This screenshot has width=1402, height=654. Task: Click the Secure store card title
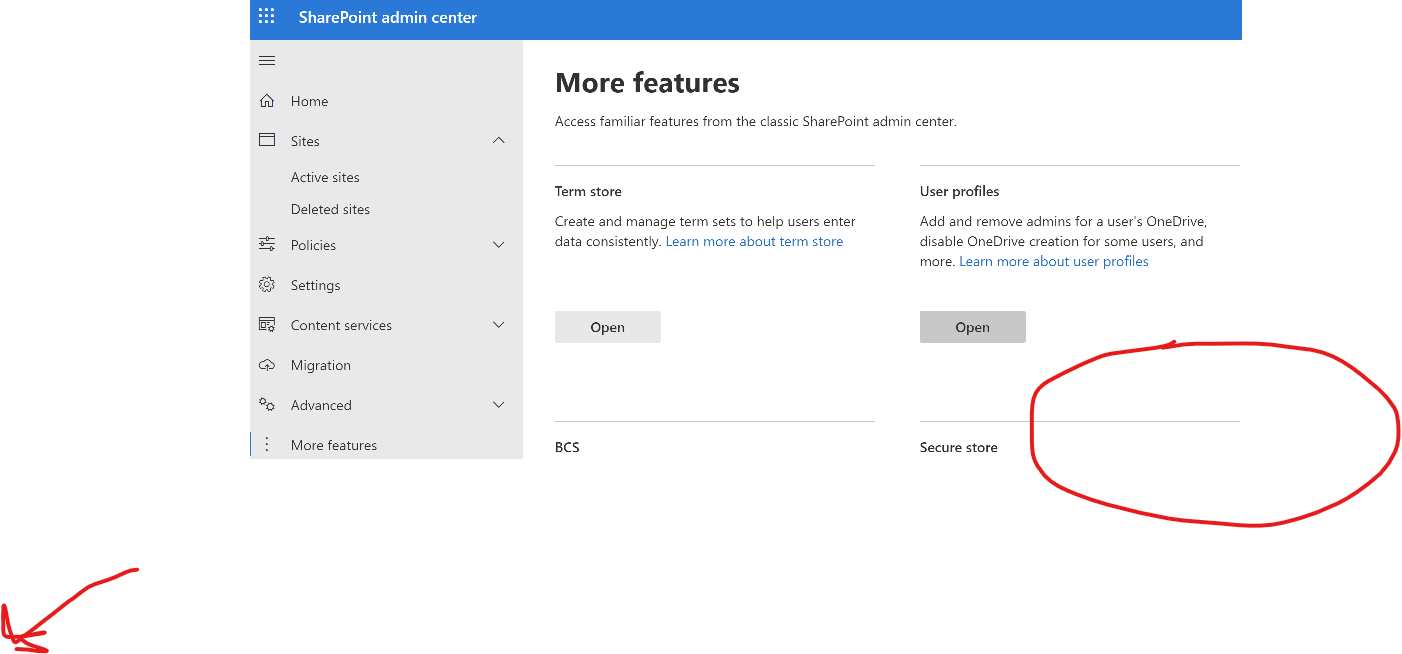(958, 447)
